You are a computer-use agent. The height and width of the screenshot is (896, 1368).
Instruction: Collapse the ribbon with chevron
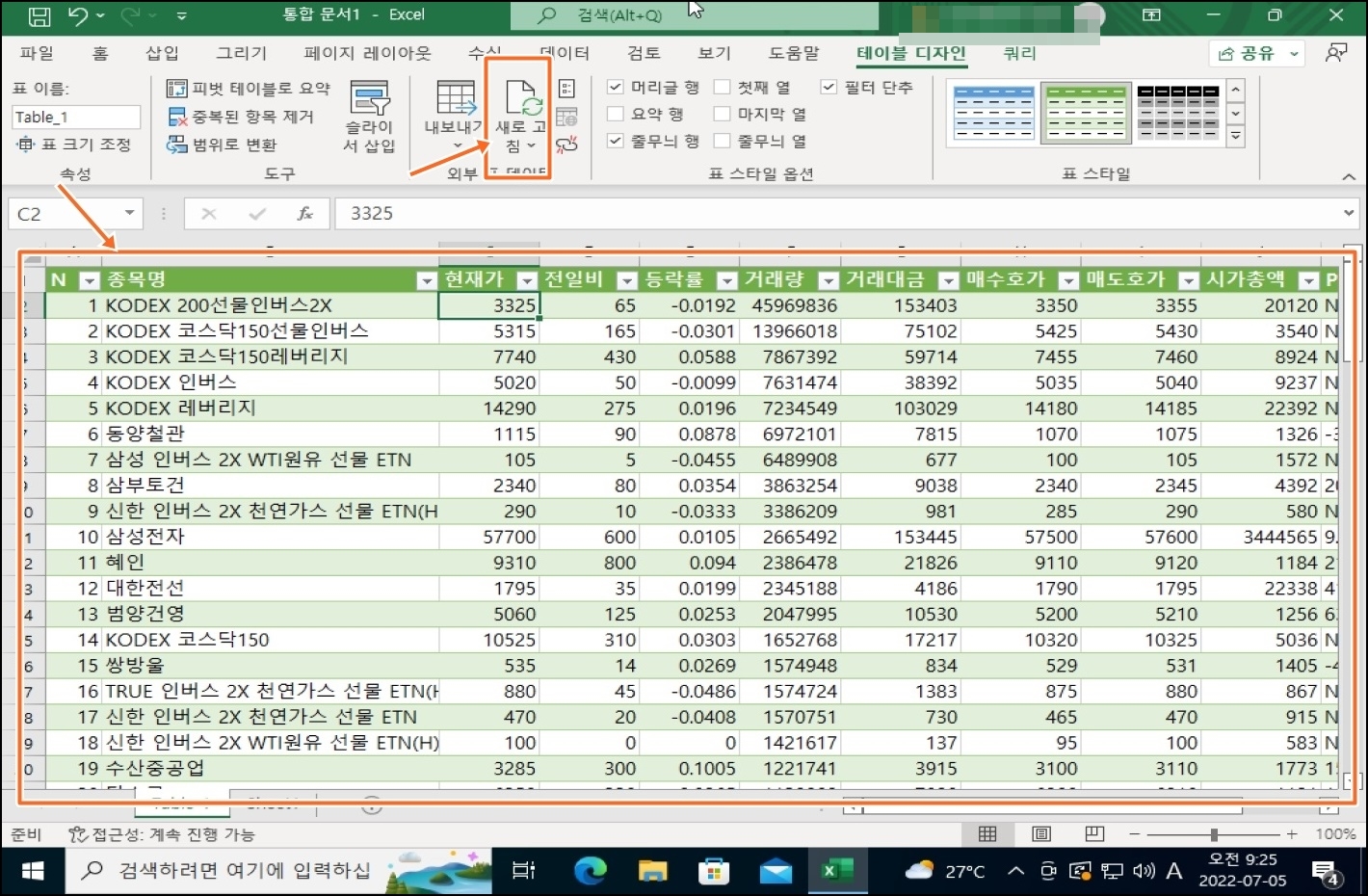(1349, 176)
